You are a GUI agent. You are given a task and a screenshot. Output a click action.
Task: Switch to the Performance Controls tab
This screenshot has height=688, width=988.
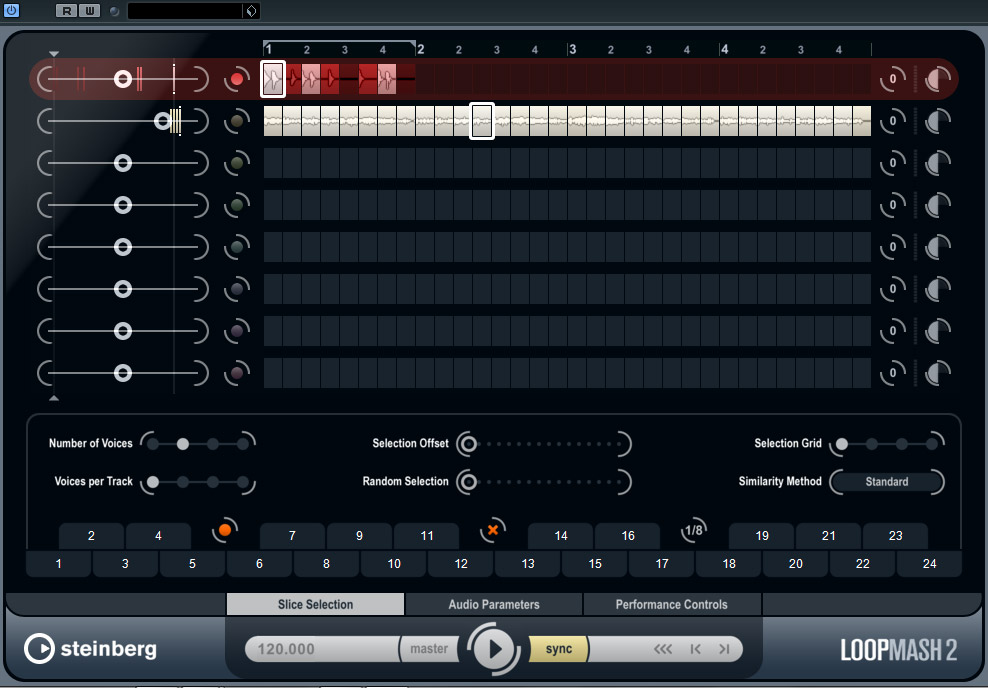pos(672,604)
